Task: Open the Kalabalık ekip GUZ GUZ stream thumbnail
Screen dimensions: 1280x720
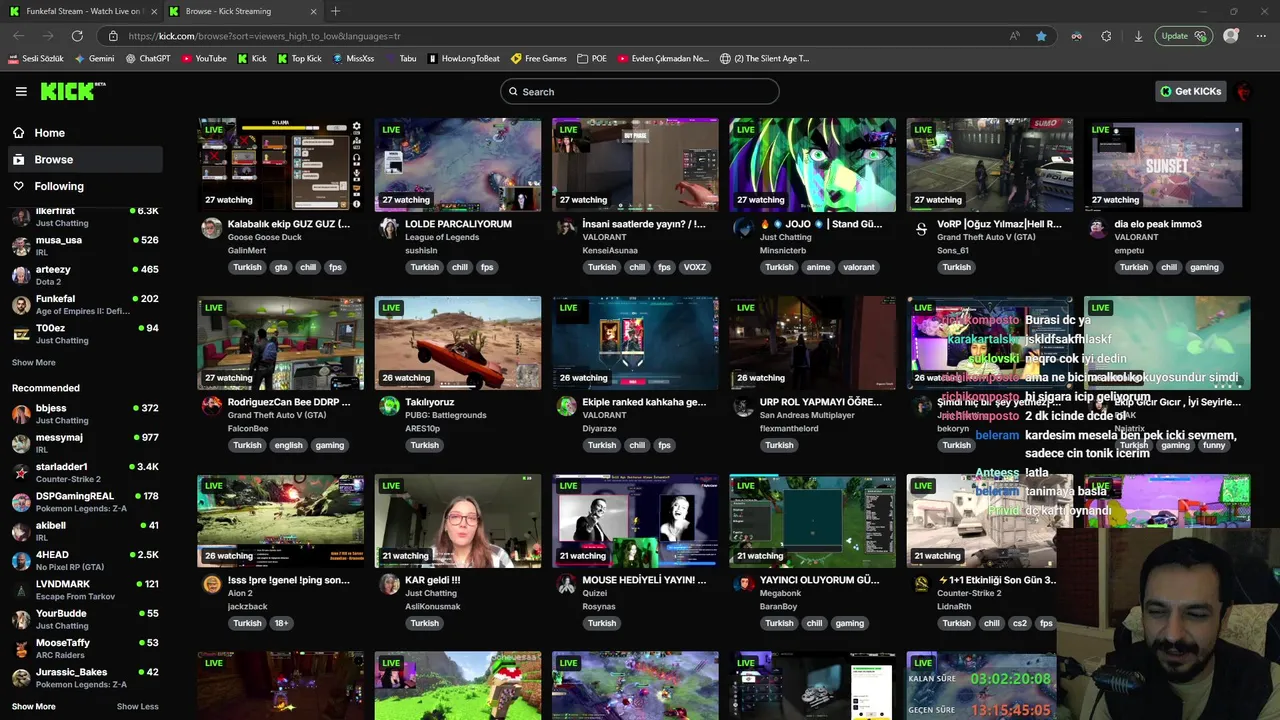Action: pyautogui.click(x=281, y=165)
